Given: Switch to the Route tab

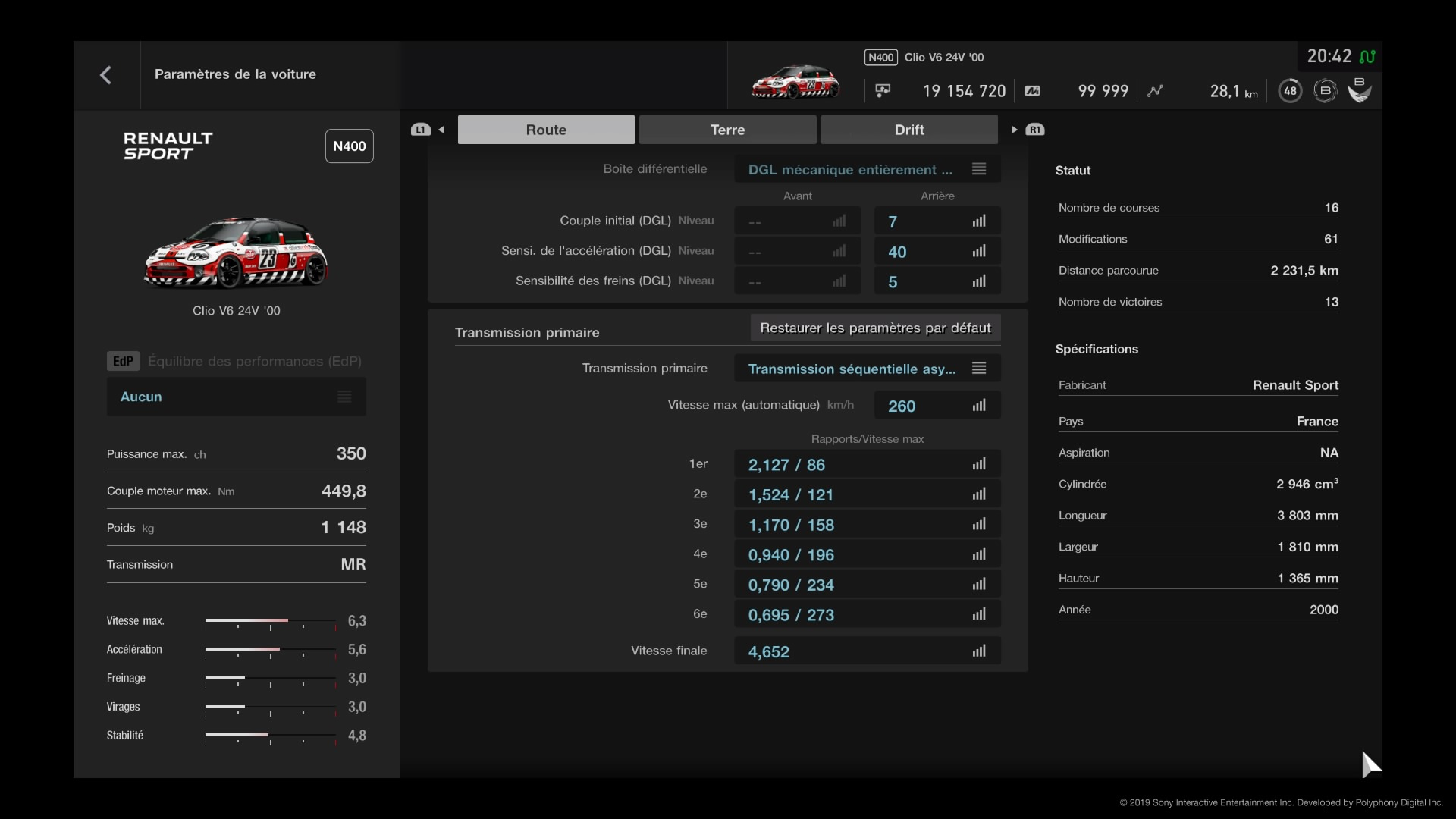Looking at the screenshot, I should tap(546, 130).
